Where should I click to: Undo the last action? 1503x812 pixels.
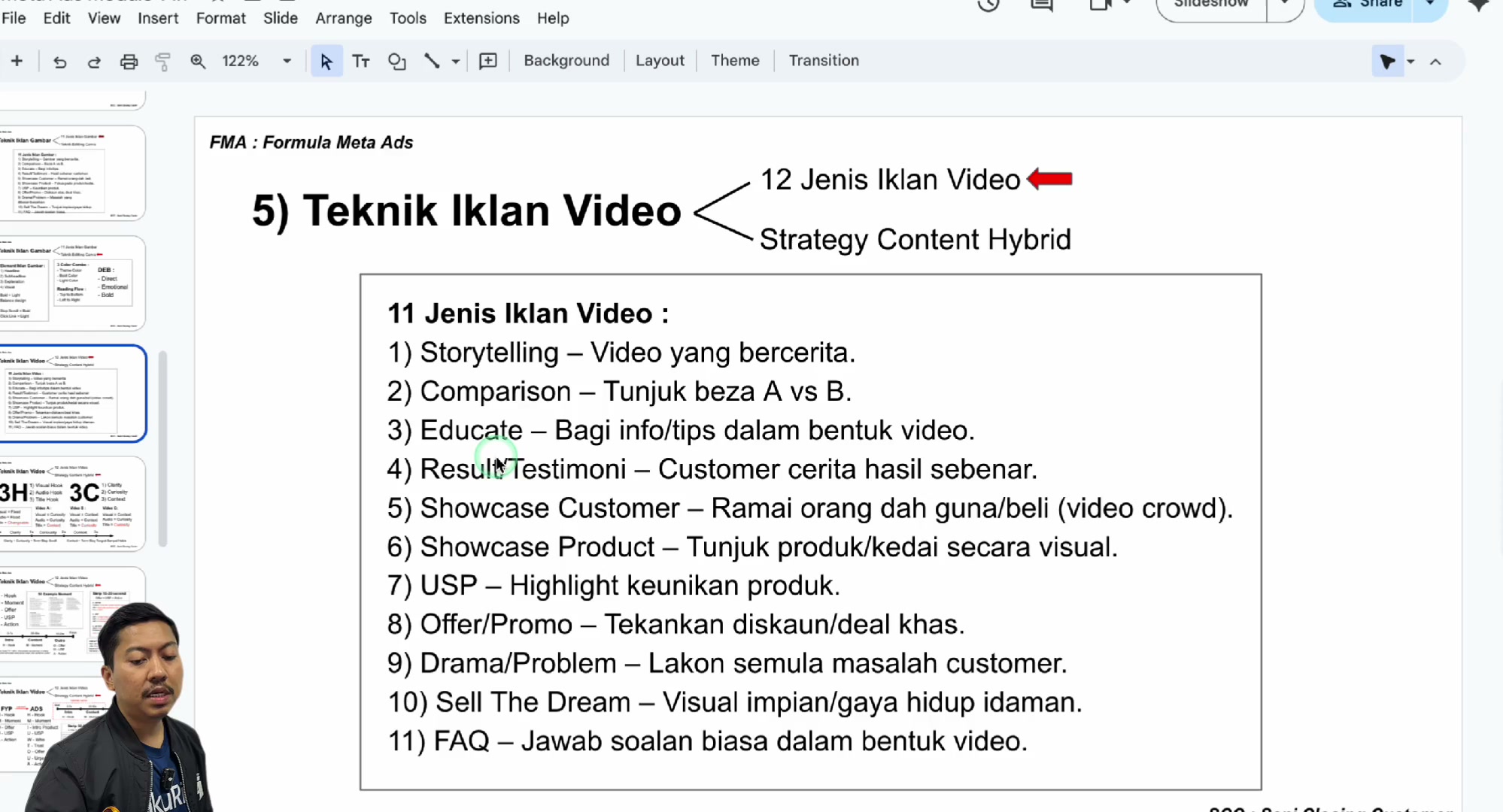[x=59, y=62]
